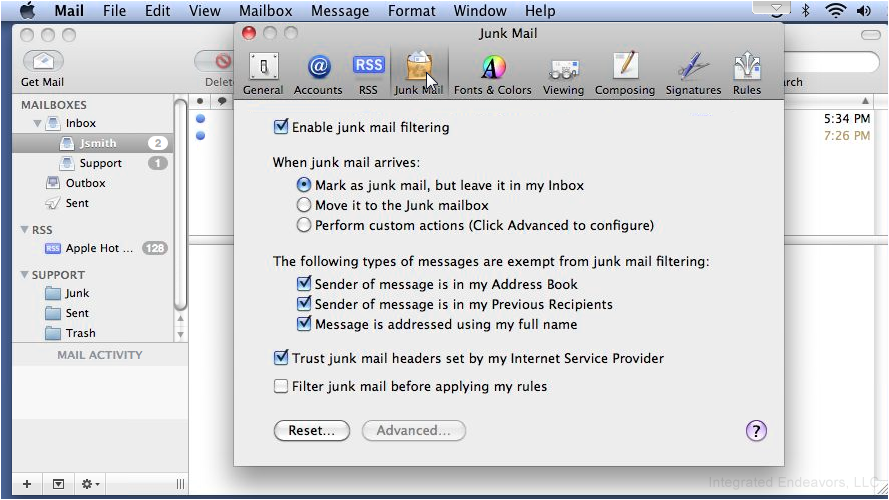Select Move it to the Junk mailbox
Screen dimensions: 889x500
click(304, 205)
